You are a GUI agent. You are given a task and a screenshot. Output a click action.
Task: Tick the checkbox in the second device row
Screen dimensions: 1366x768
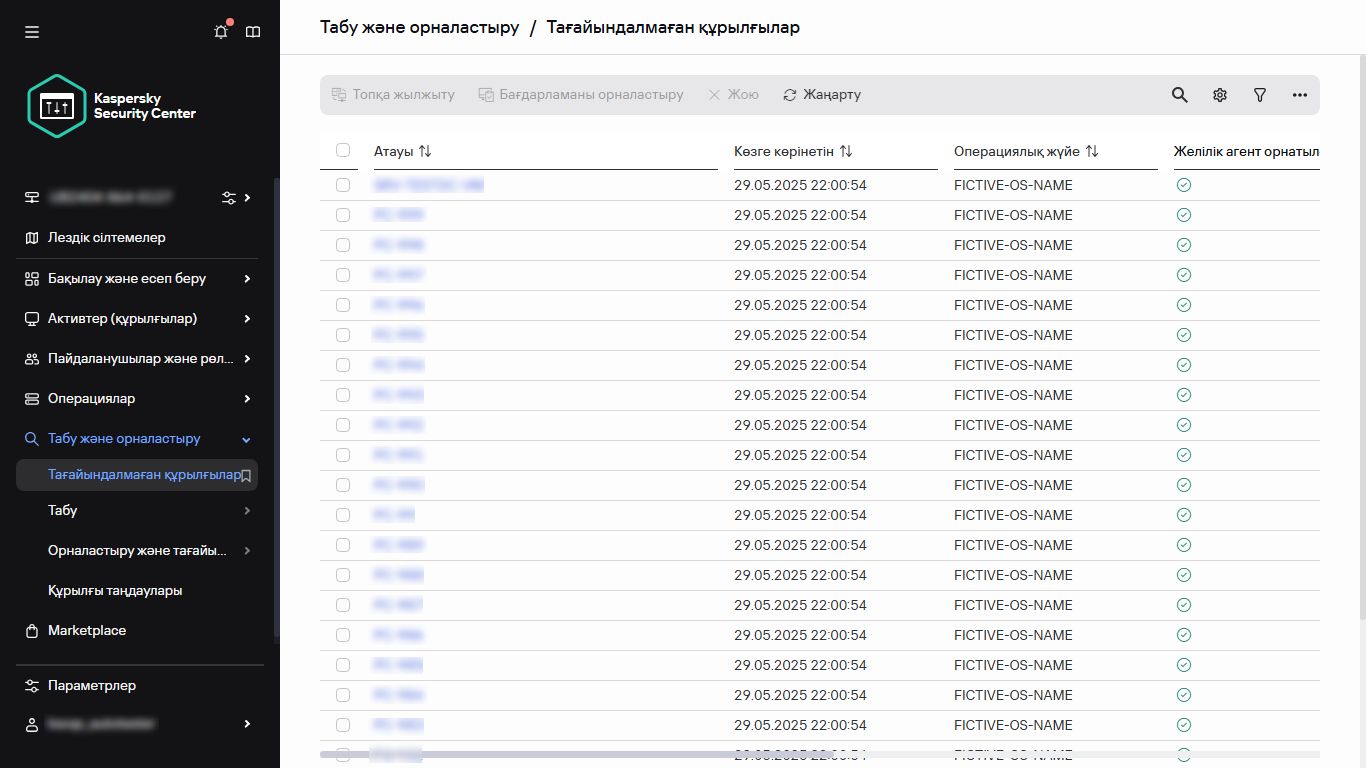[x=343, y=215]
